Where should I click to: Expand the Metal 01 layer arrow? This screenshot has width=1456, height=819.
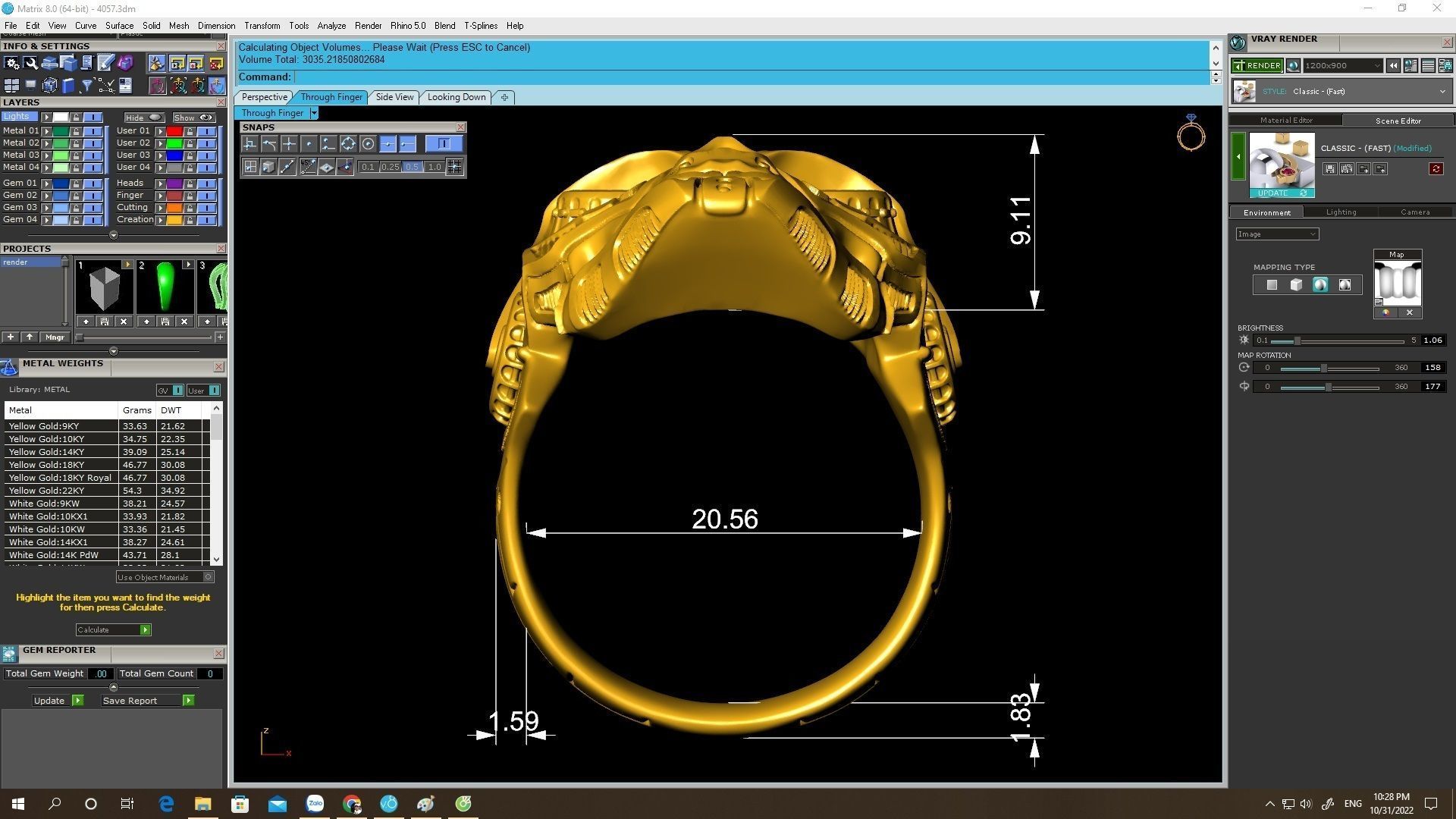[46, 131]
